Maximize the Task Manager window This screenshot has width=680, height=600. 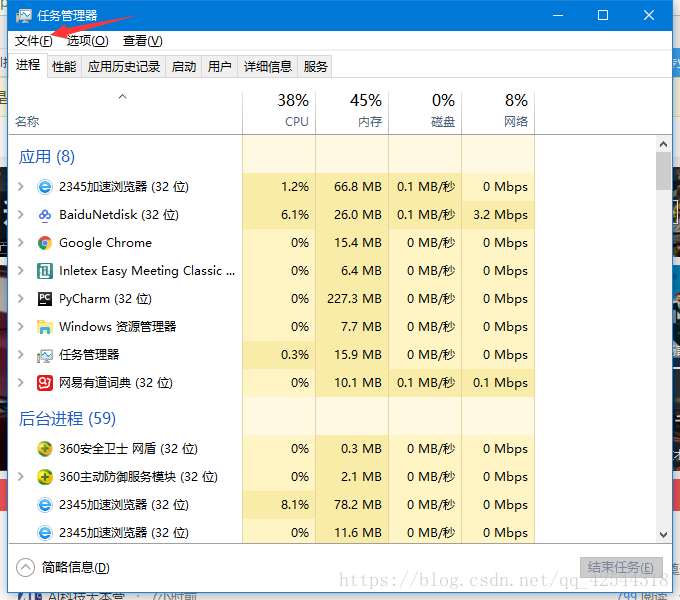click(603, 15)
